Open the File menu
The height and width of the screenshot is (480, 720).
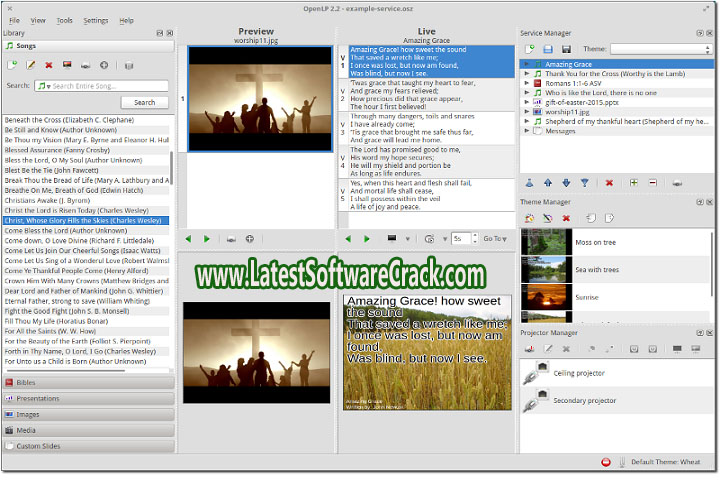[x=14, y=20]
